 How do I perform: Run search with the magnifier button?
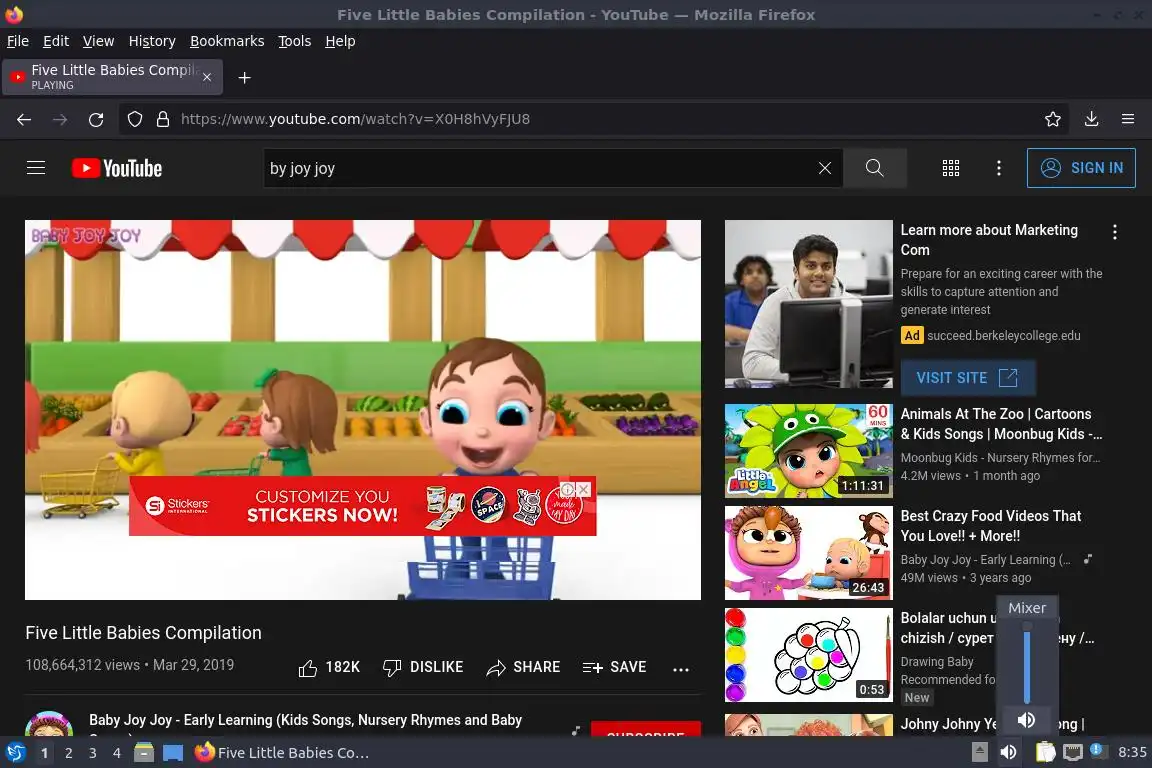click(874, 168)
